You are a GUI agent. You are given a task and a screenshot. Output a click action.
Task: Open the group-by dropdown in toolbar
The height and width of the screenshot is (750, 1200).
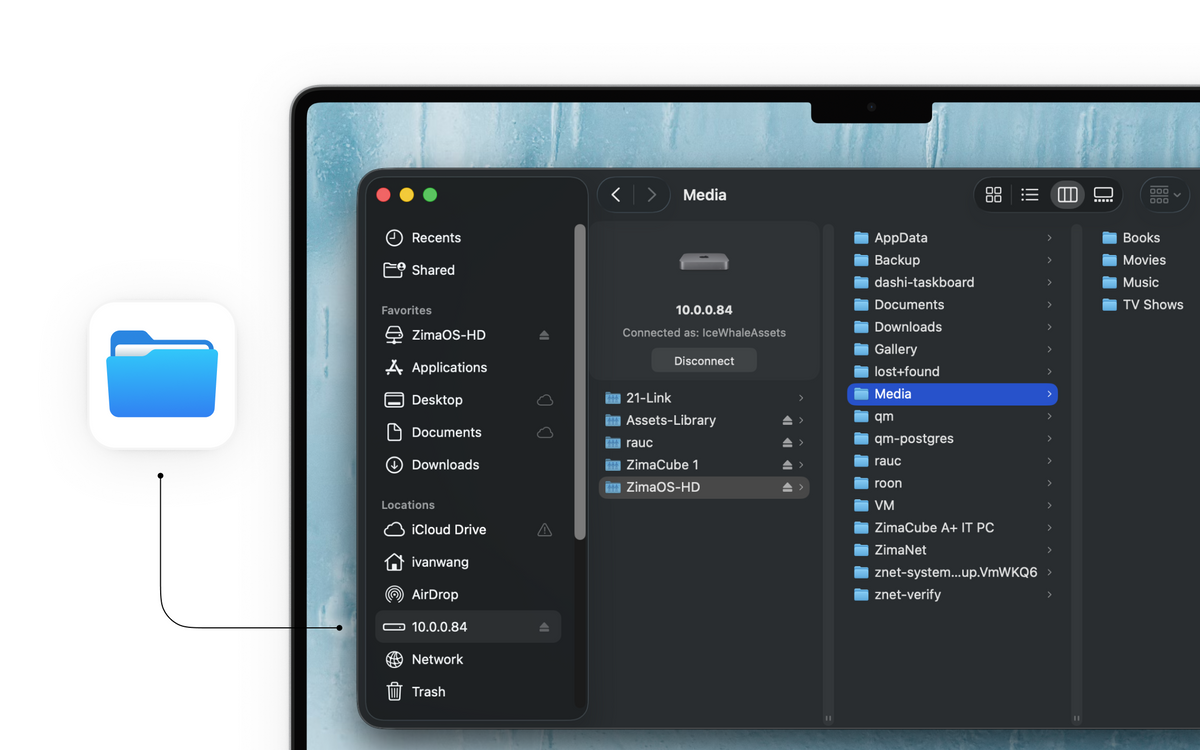tap(1165, 195)
